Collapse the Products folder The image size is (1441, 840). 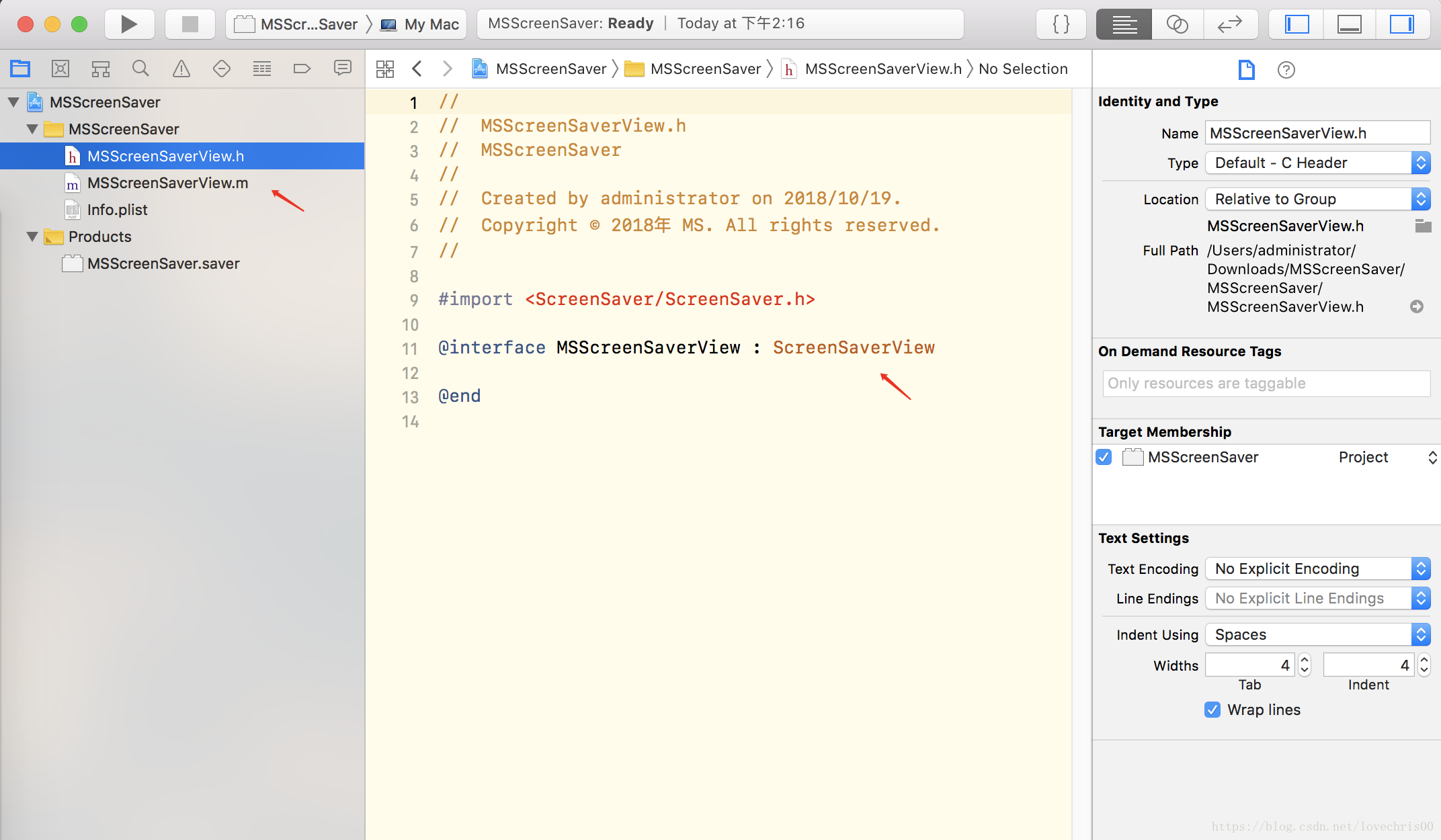point(32,237)
